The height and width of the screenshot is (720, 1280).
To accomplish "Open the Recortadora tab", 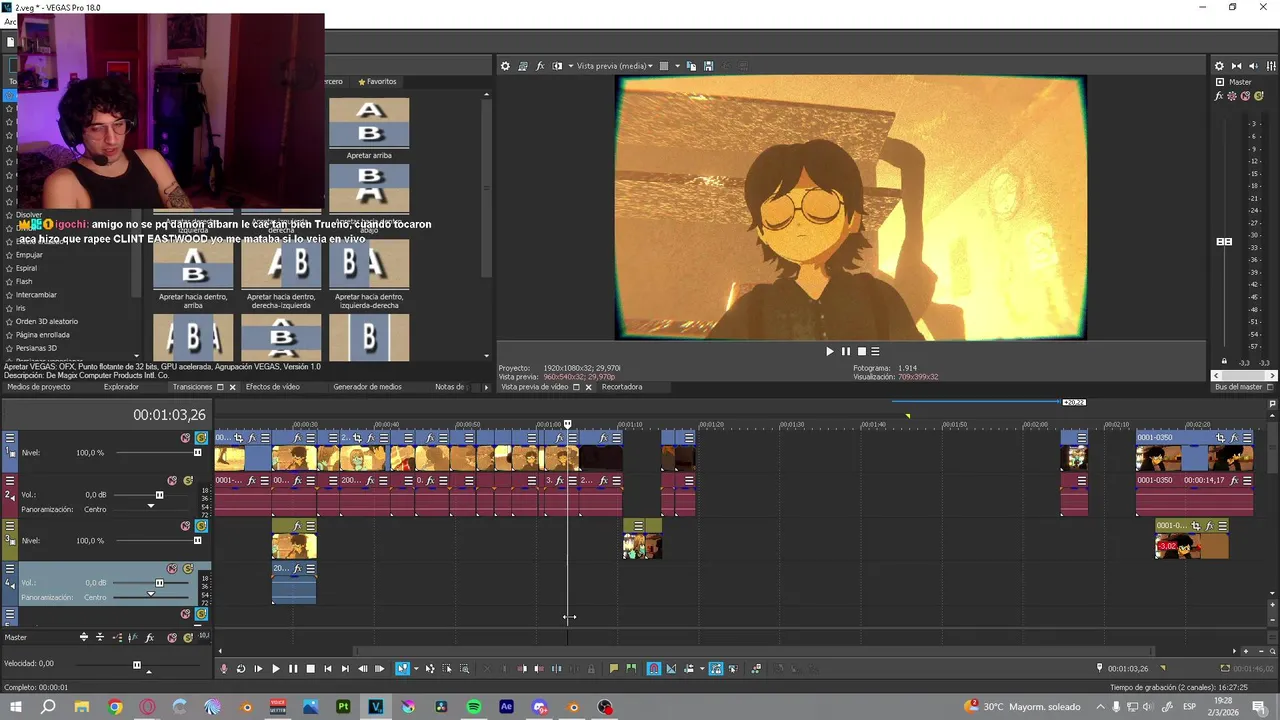I will click(622, 387).
